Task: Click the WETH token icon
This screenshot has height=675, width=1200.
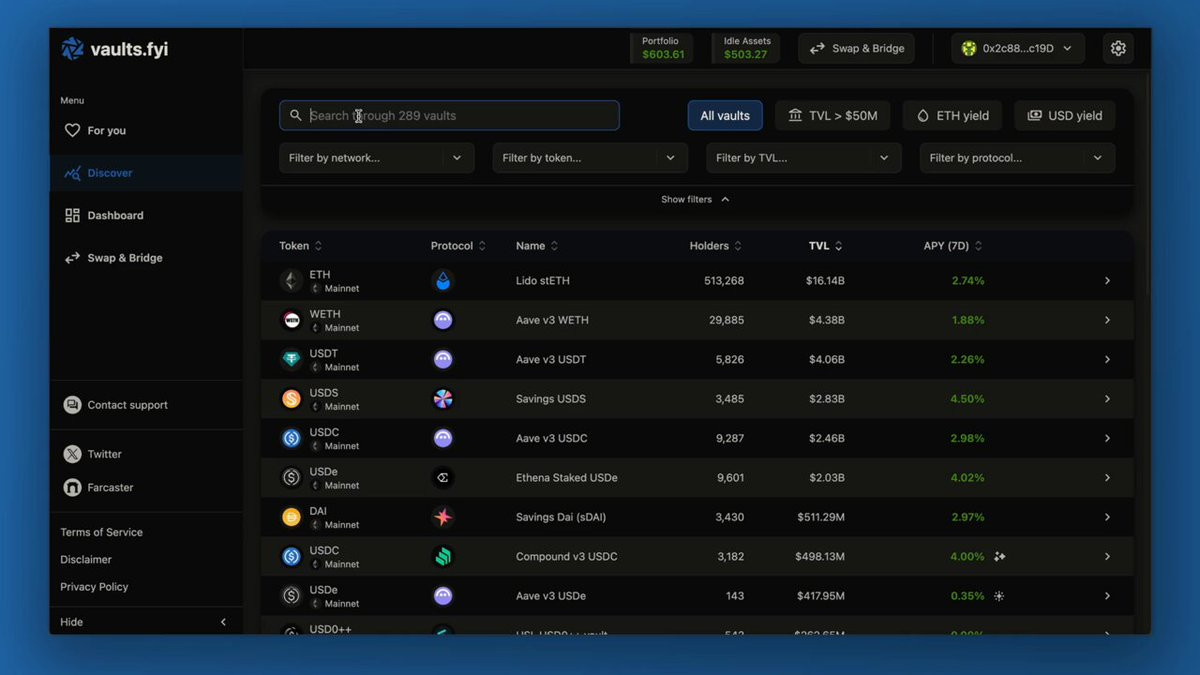Action: point(291,320)
